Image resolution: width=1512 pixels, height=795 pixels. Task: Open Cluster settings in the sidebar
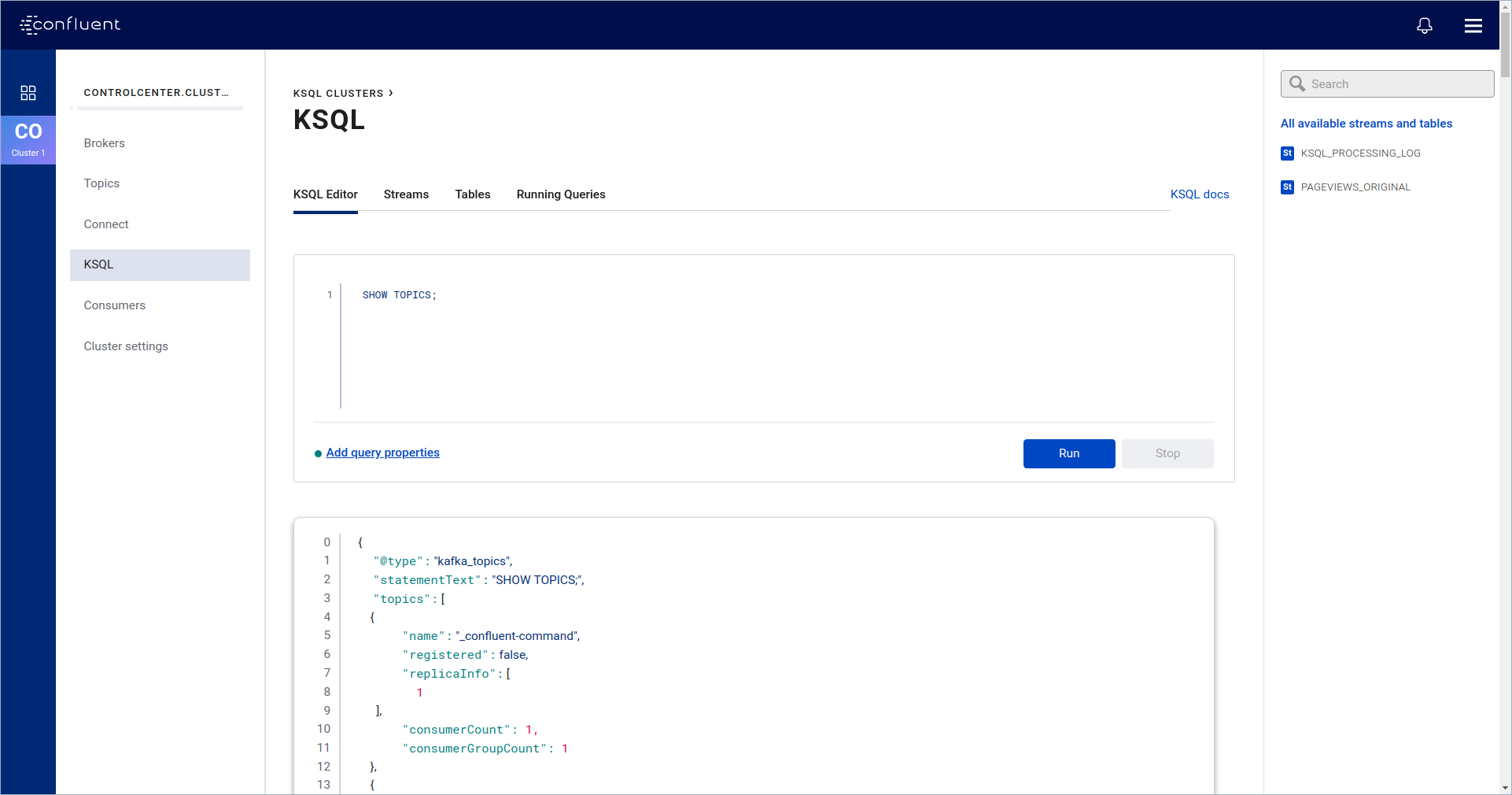tap(126, 346)
